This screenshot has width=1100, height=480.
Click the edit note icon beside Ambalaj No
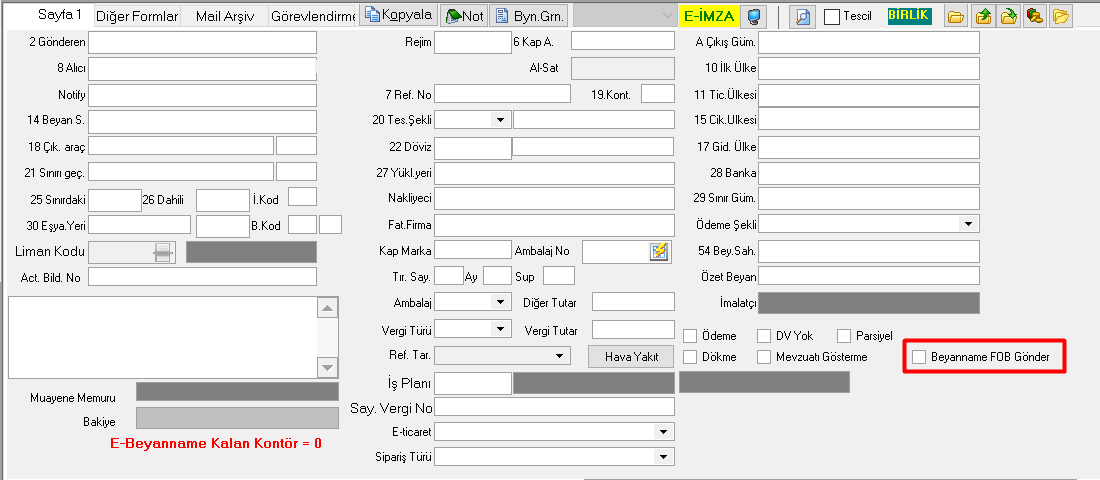click(x=660, y=251)
